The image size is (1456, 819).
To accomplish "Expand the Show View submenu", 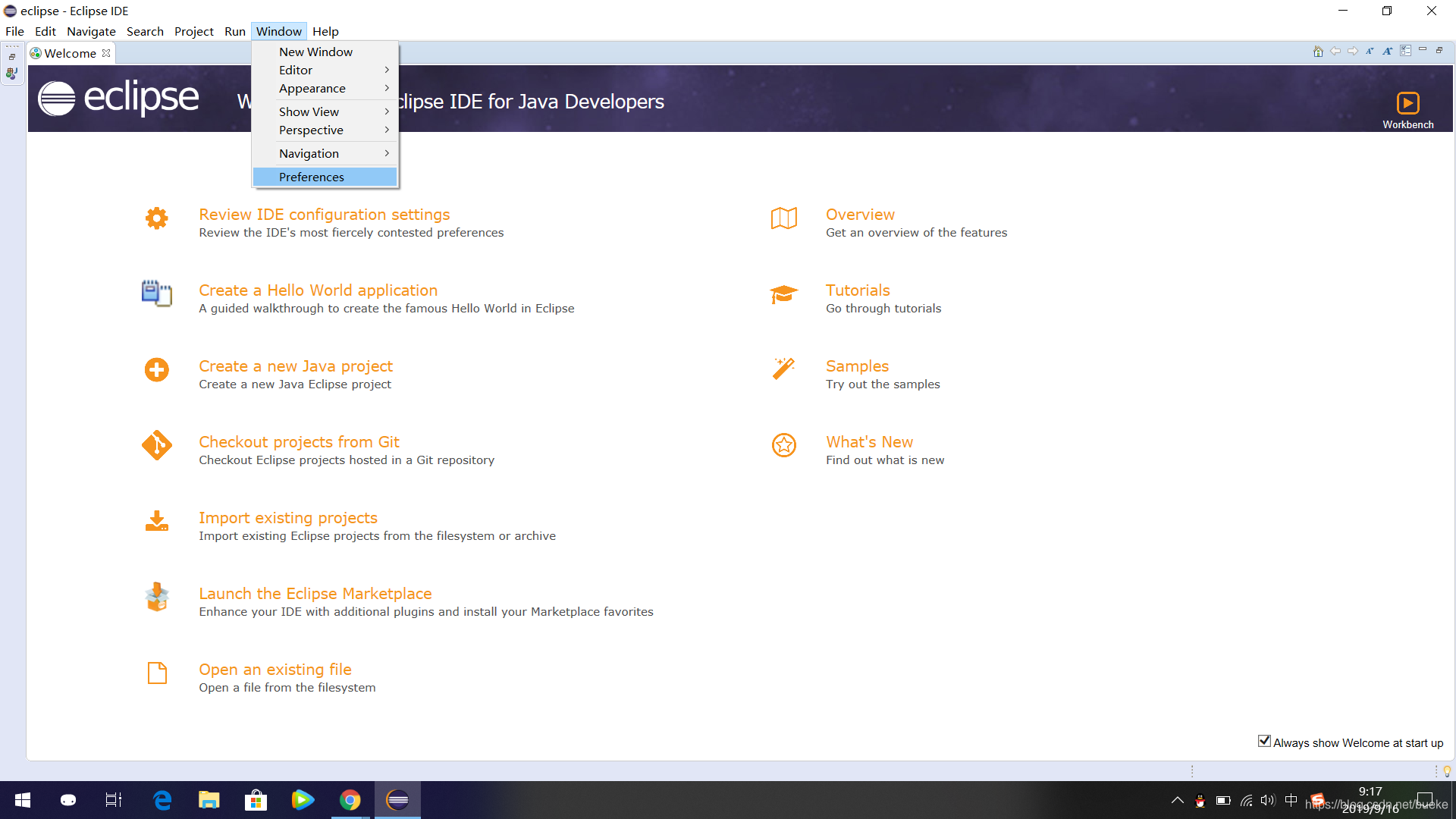I will tap(325, 111).
